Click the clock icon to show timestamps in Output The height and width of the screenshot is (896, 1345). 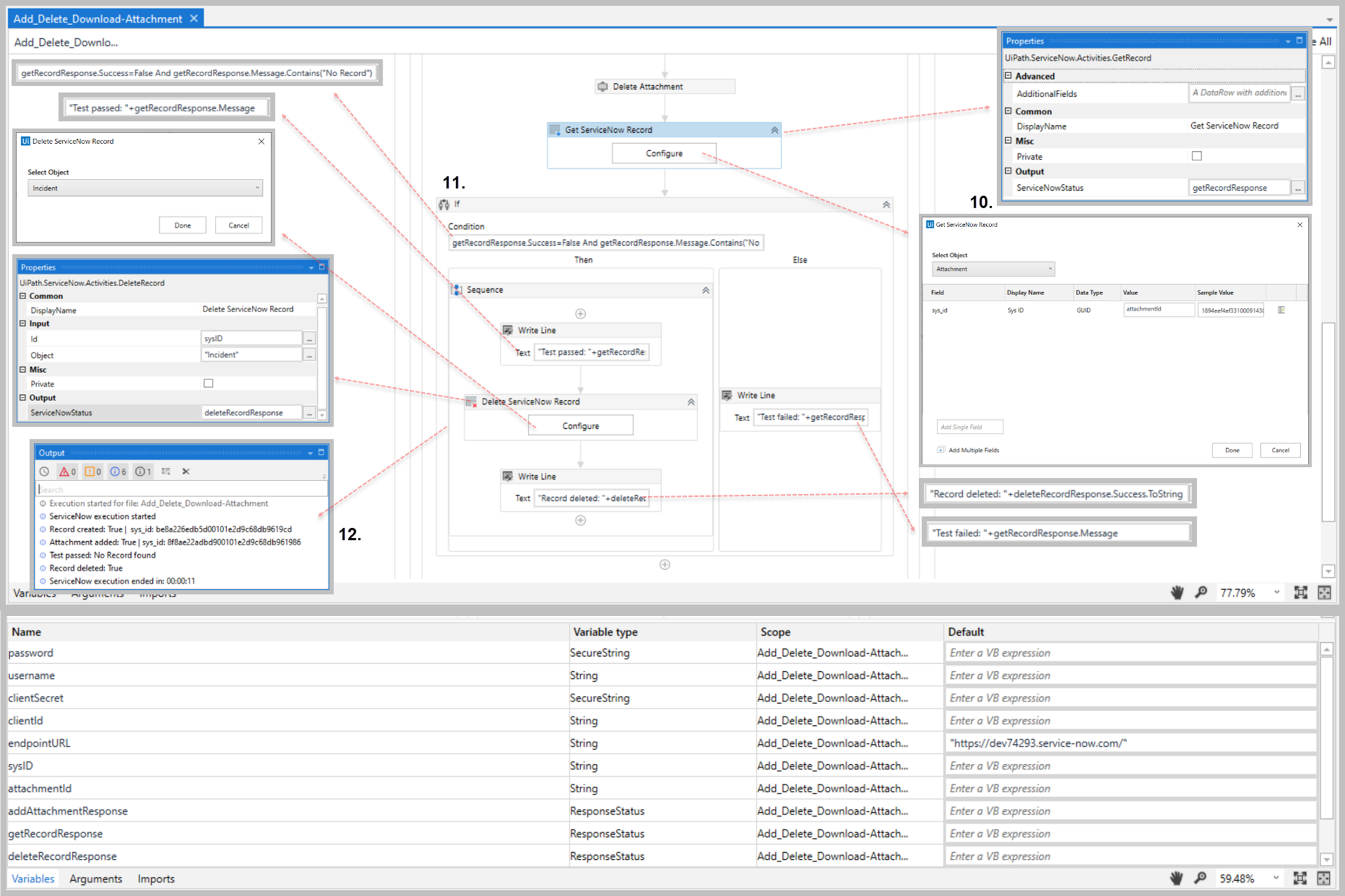pyautogui.click(x=44, y=472)
